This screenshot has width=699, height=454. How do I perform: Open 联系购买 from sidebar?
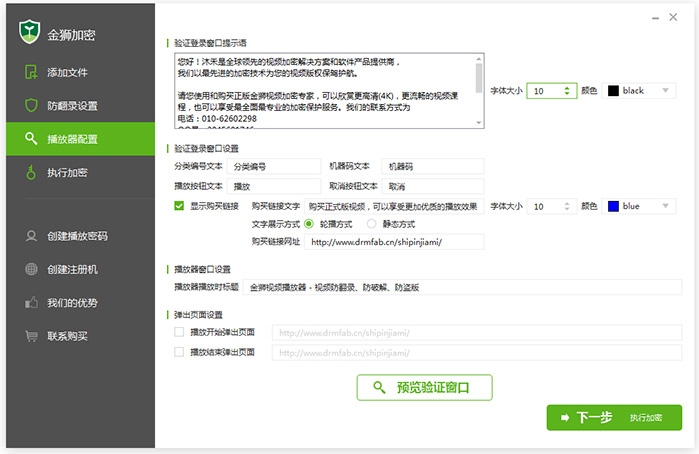point(81,336)
